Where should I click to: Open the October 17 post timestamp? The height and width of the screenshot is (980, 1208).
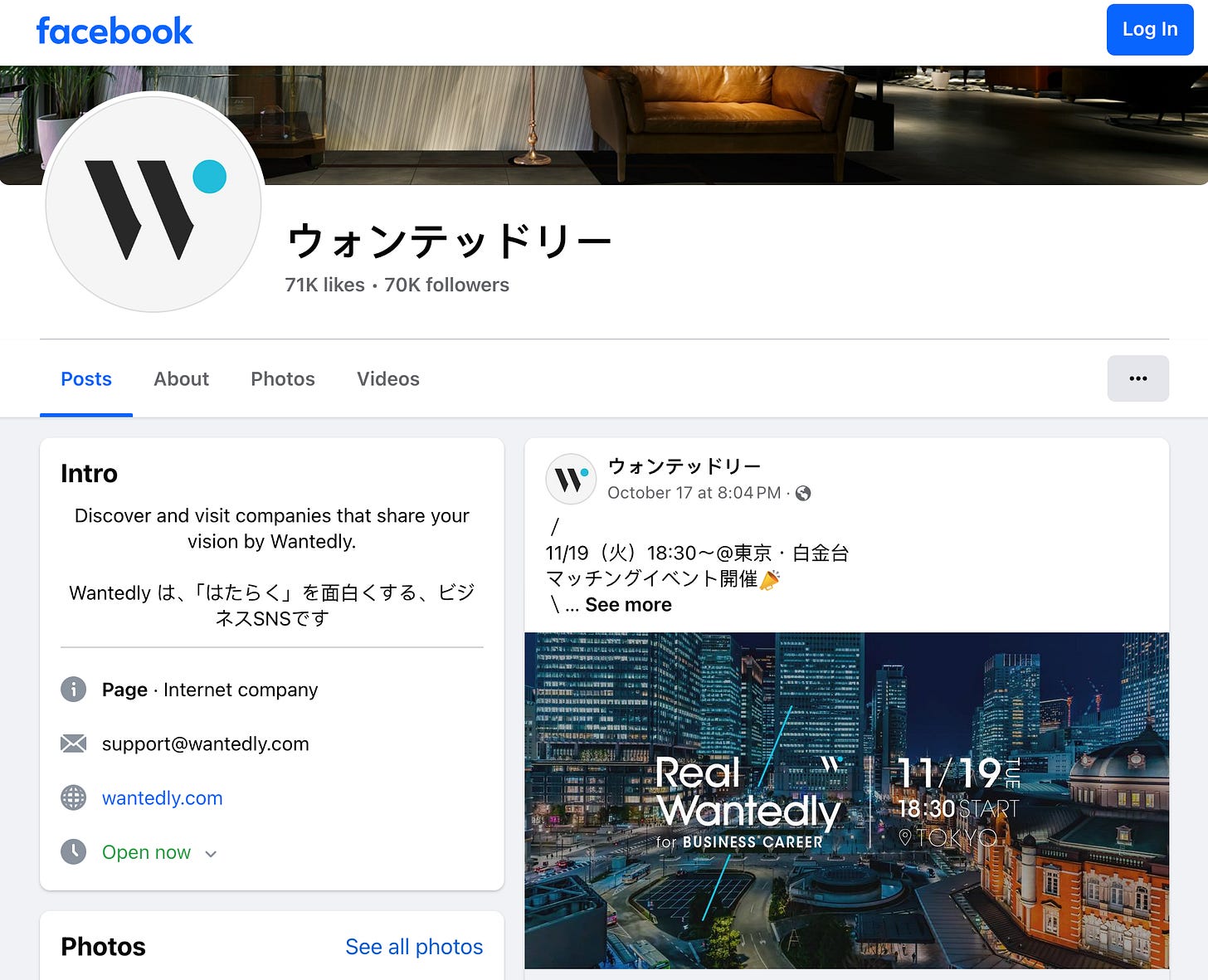click(x=694, y=493)
